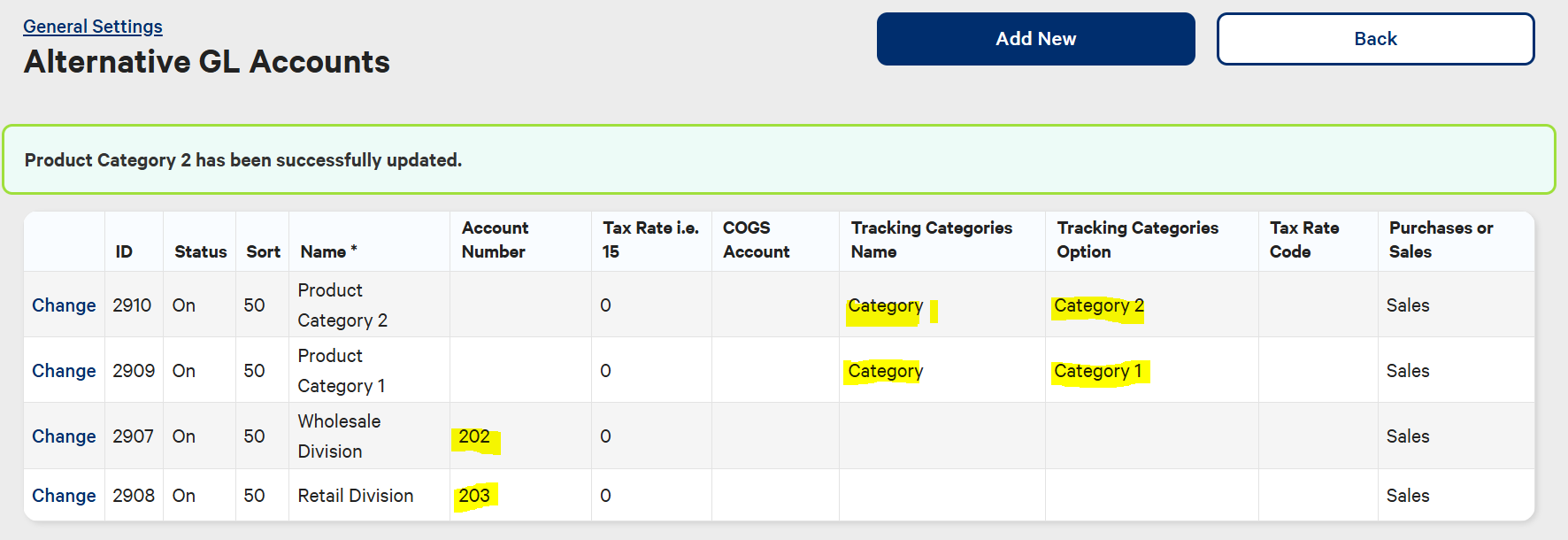This screenshot has height=540, width=1568.
Task: Click the Account Number column header
Action: click(495, 240)
